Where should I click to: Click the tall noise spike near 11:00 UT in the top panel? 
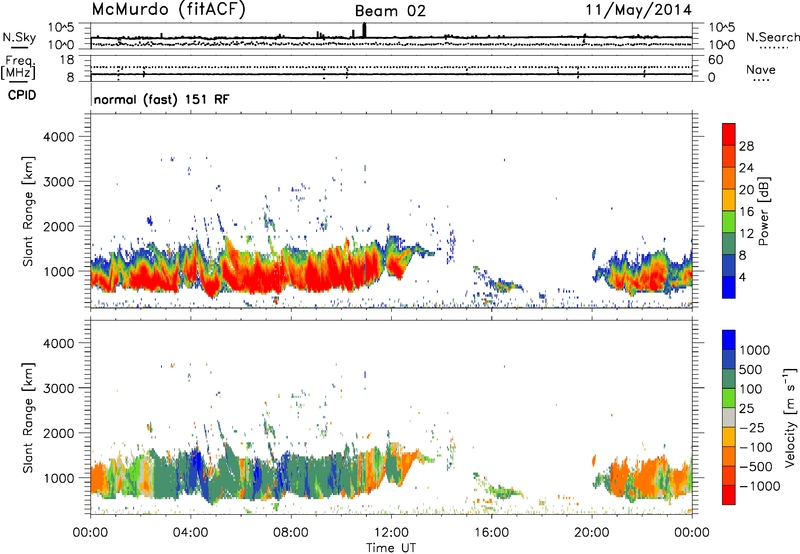tap(364, 30)
